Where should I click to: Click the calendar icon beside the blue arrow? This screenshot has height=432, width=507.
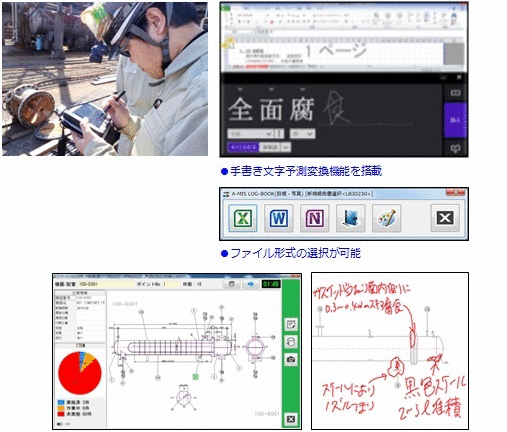coord(231,284)
